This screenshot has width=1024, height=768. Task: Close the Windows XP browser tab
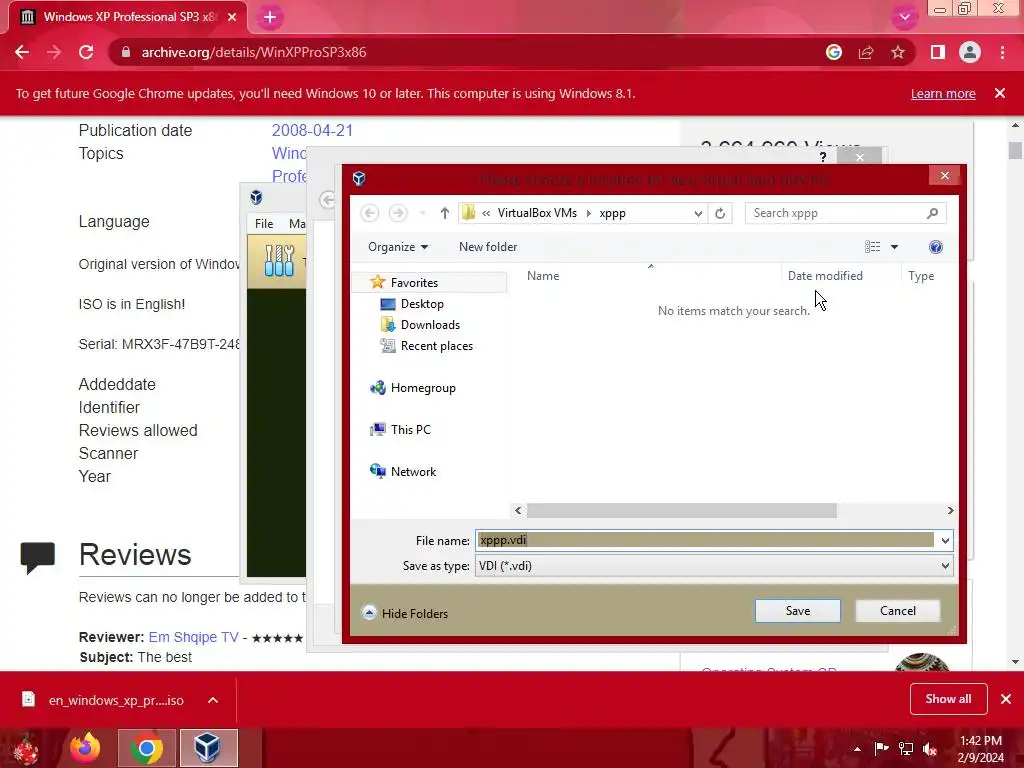point(232,18)
